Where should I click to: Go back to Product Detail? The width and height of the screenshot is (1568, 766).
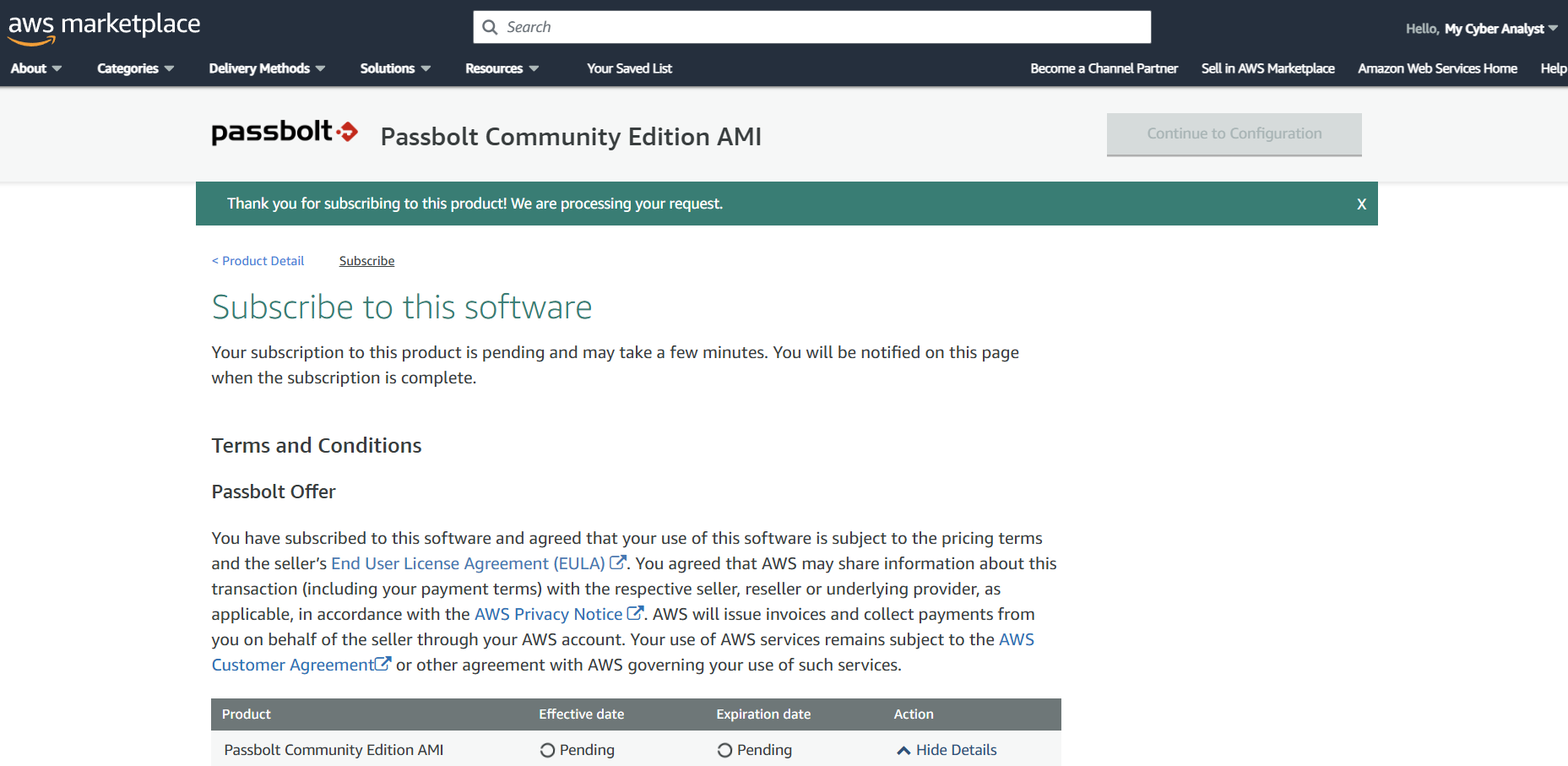[258, 261]
